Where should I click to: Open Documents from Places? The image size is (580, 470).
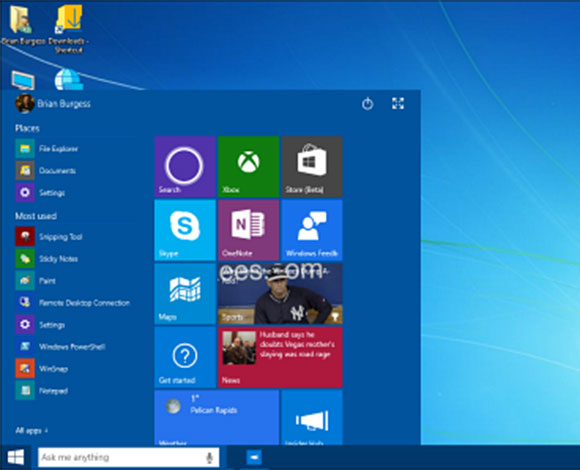[x=46, y=170]
